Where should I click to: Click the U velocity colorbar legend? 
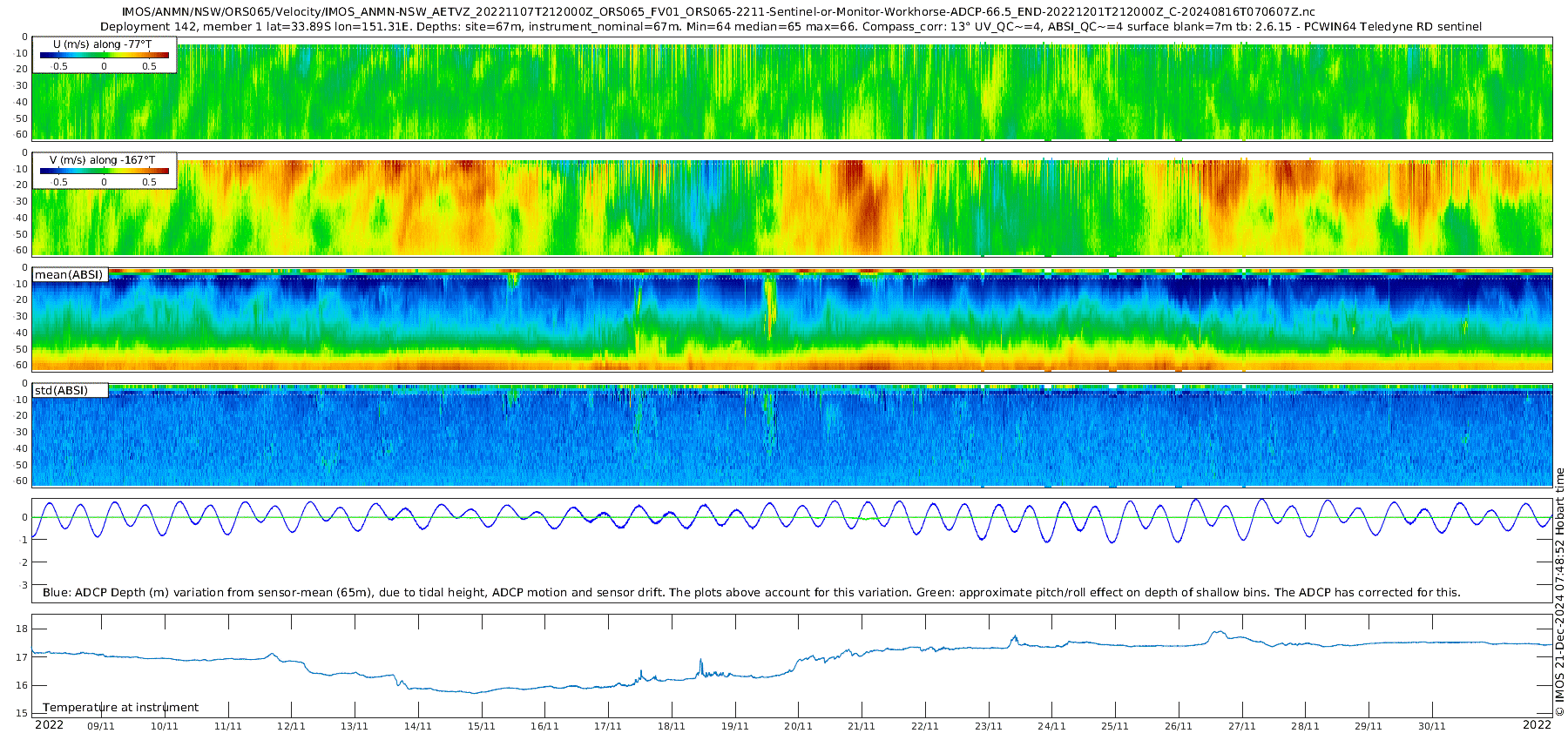(104, 55)
